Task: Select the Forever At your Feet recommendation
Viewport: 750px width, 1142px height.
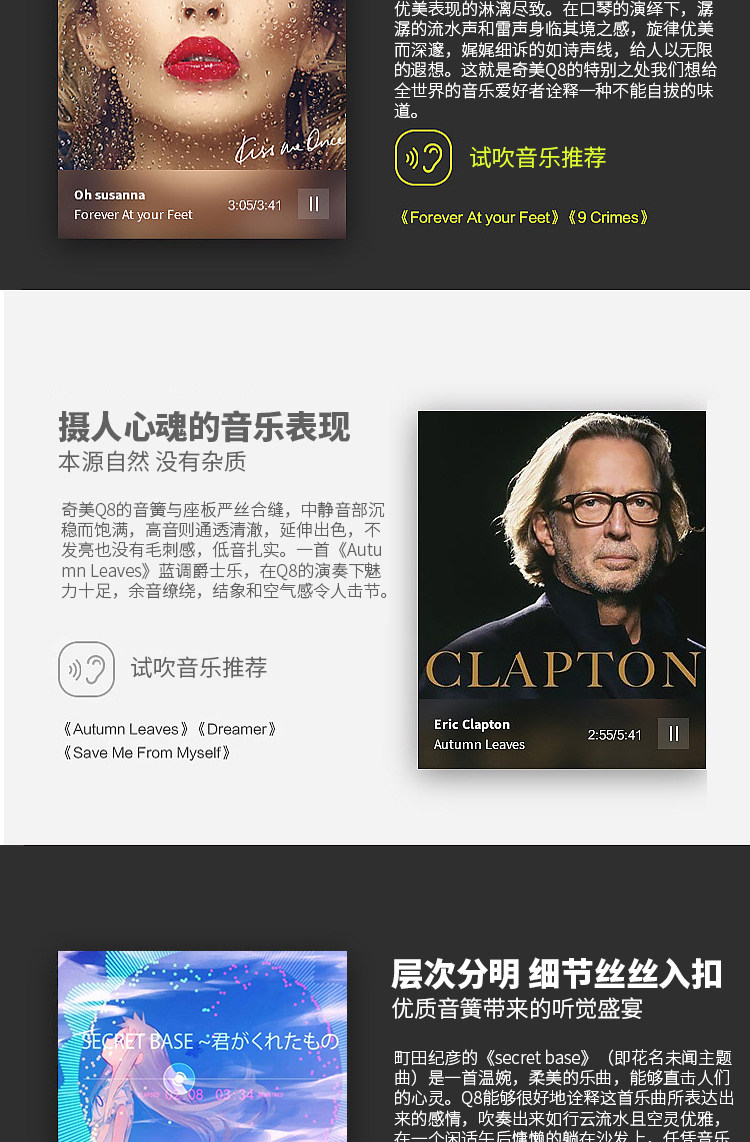Action: 479,218
